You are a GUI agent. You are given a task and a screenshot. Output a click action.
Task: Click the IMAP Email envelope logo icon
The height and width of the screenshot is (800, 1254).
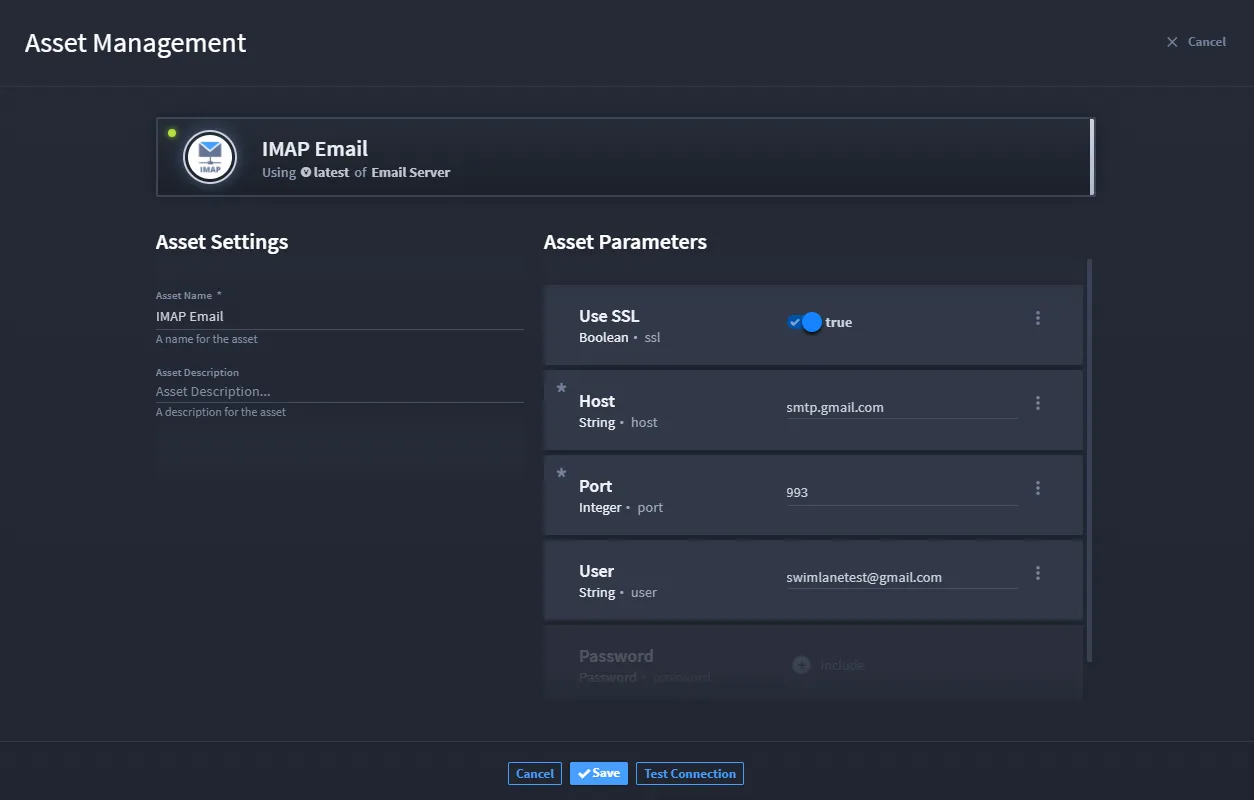[x=210, y=157]
